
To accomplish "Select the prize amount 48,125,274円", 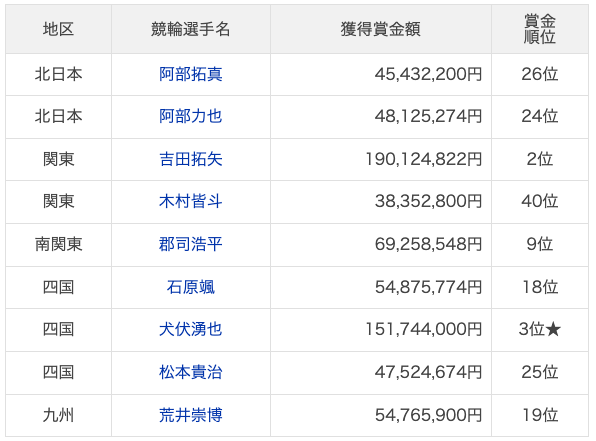I will (x=428, y=116).
